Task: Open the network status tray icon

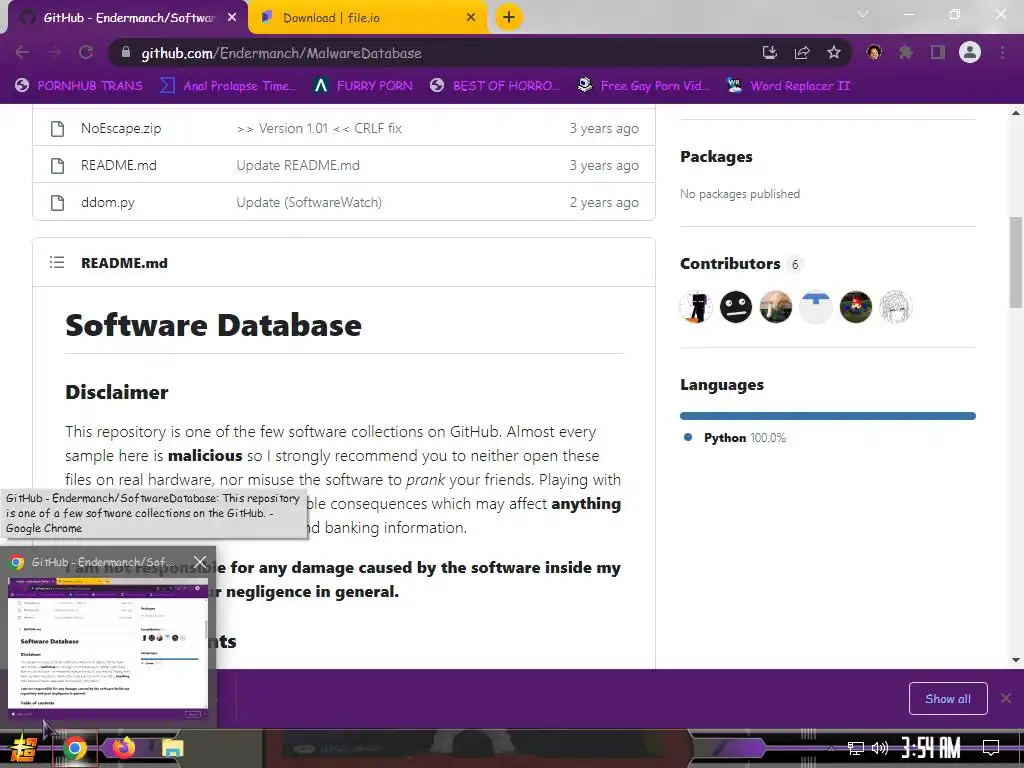Action: pos(856,748)
